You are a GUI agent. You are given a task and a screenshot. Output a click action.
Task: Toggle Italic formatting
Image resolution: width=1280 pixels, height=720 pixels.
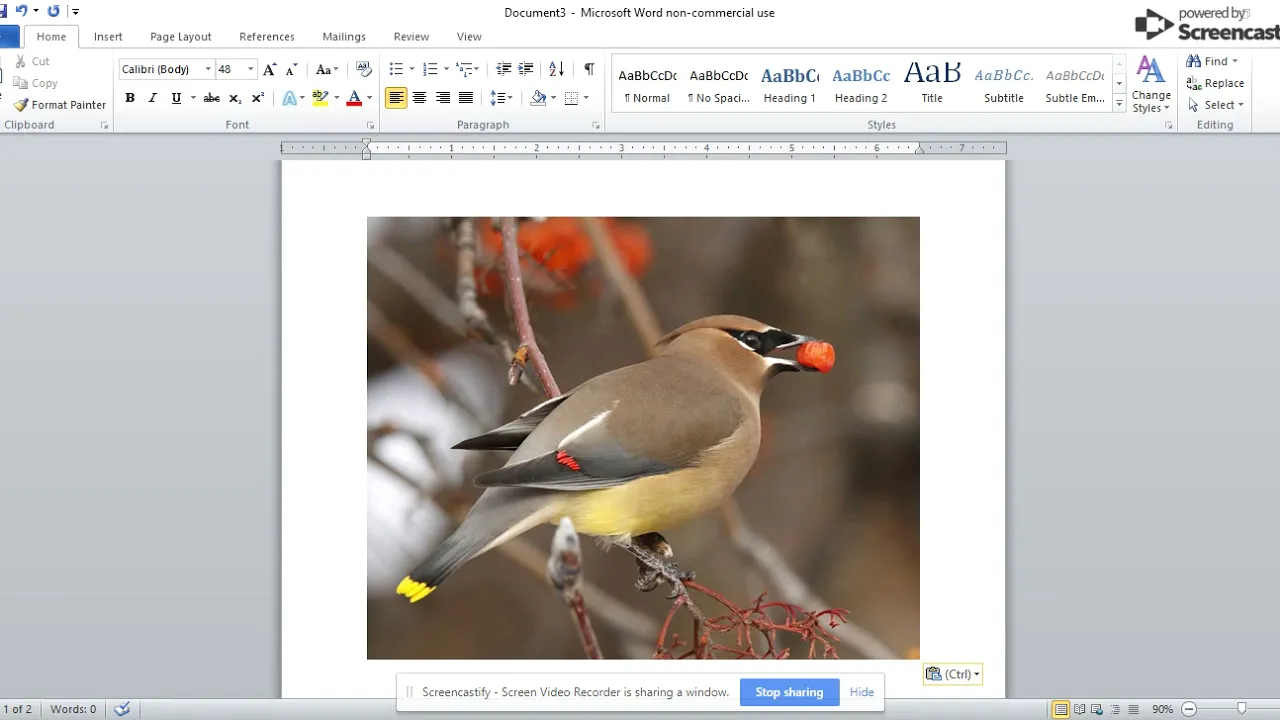(x=153, y=98)
